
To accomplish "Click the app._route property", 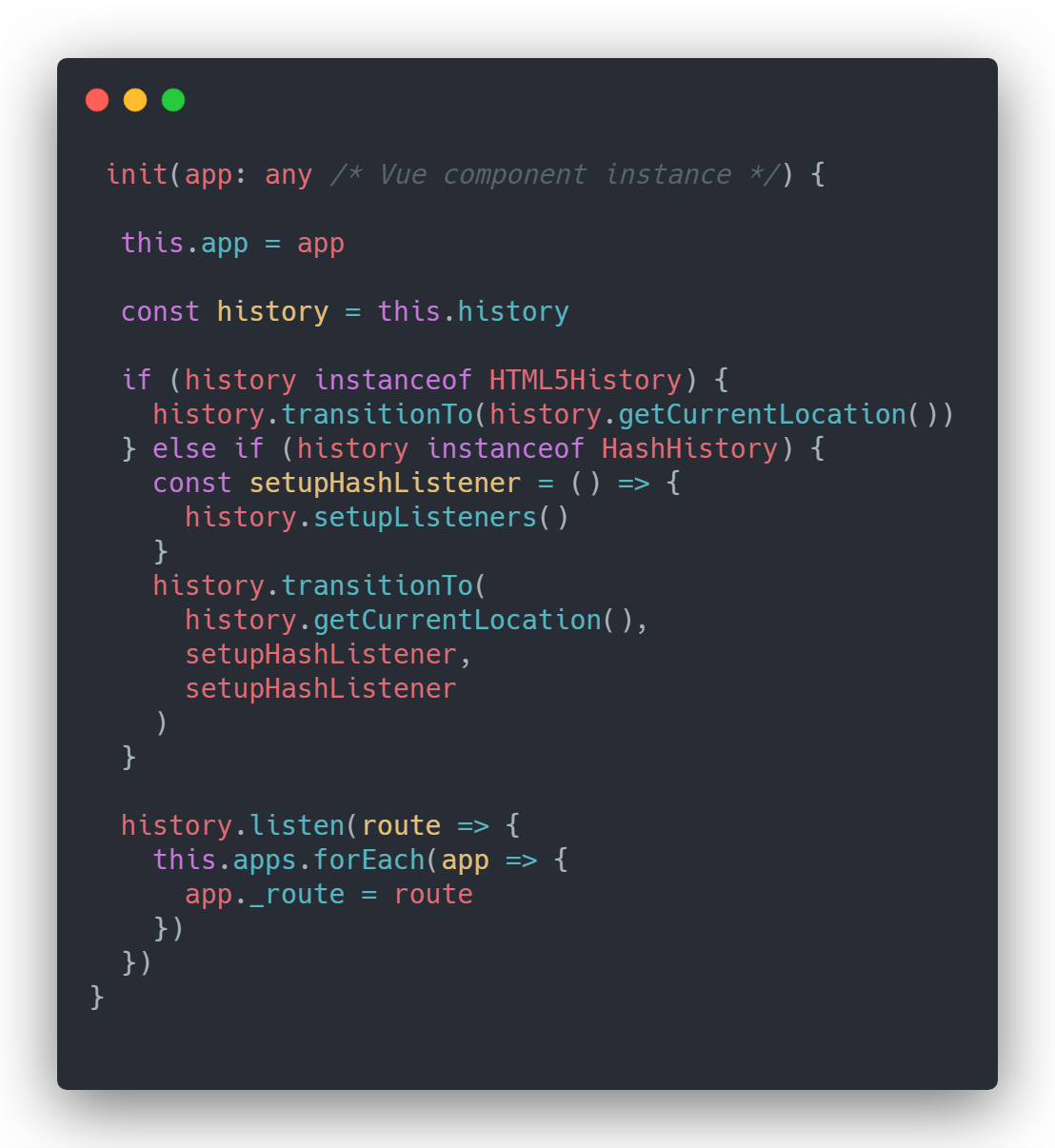I will click(265, 895).
